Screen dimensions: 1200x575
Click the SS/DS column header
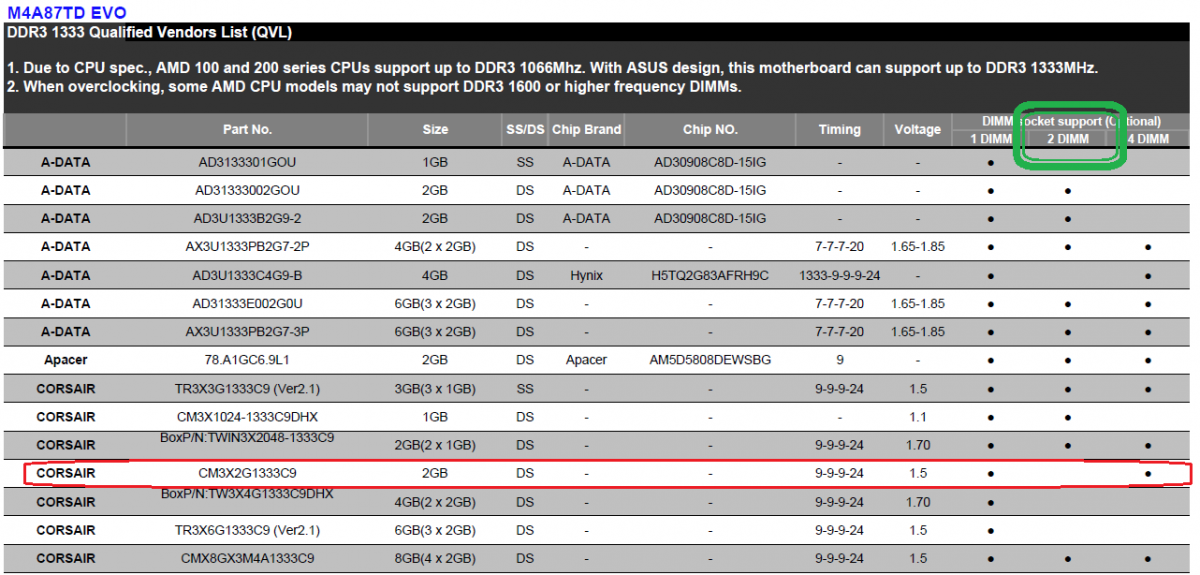coord(524,129)
